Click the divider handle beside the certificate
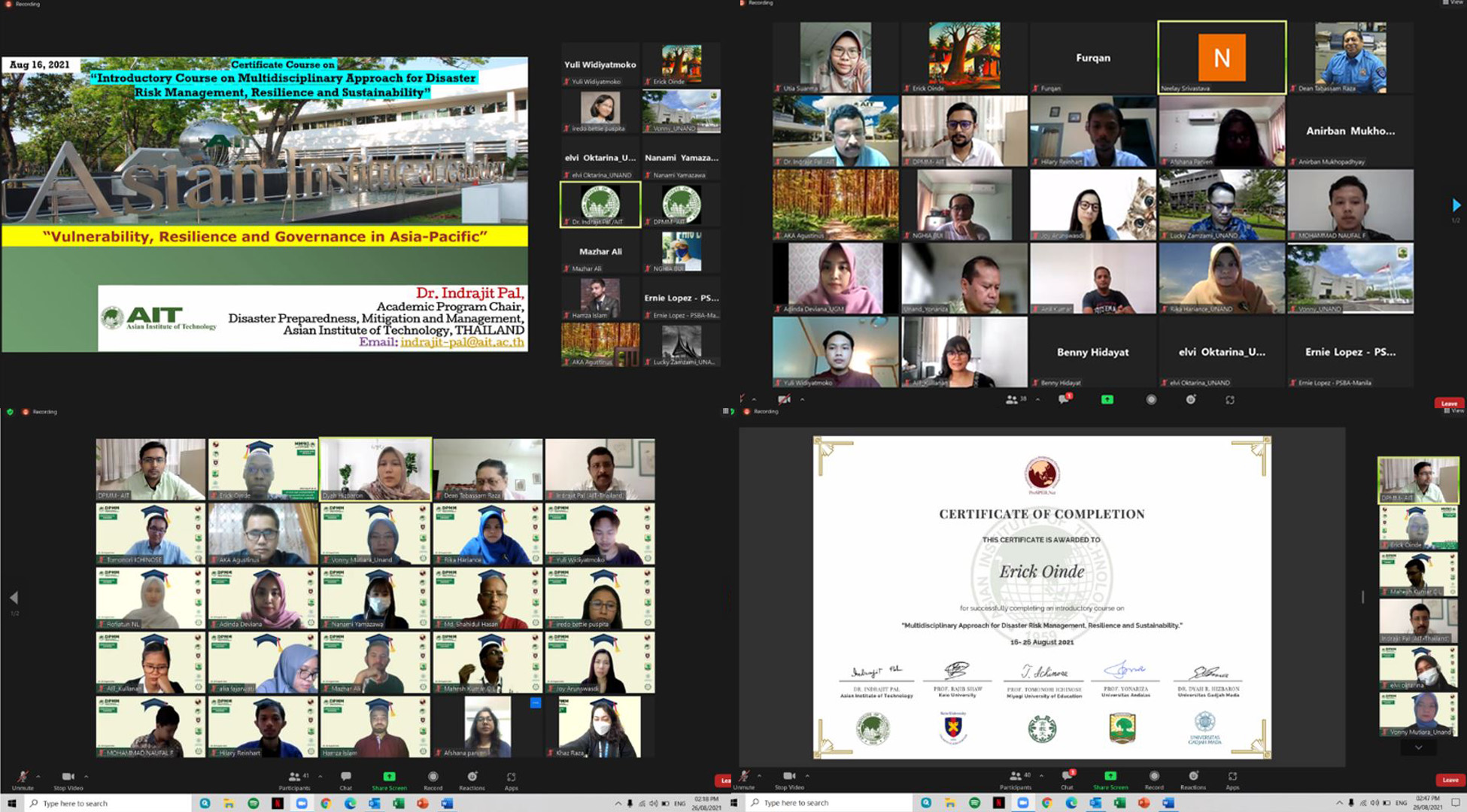The height and width of the screenshot is (812, 1467). (1362, 597)
